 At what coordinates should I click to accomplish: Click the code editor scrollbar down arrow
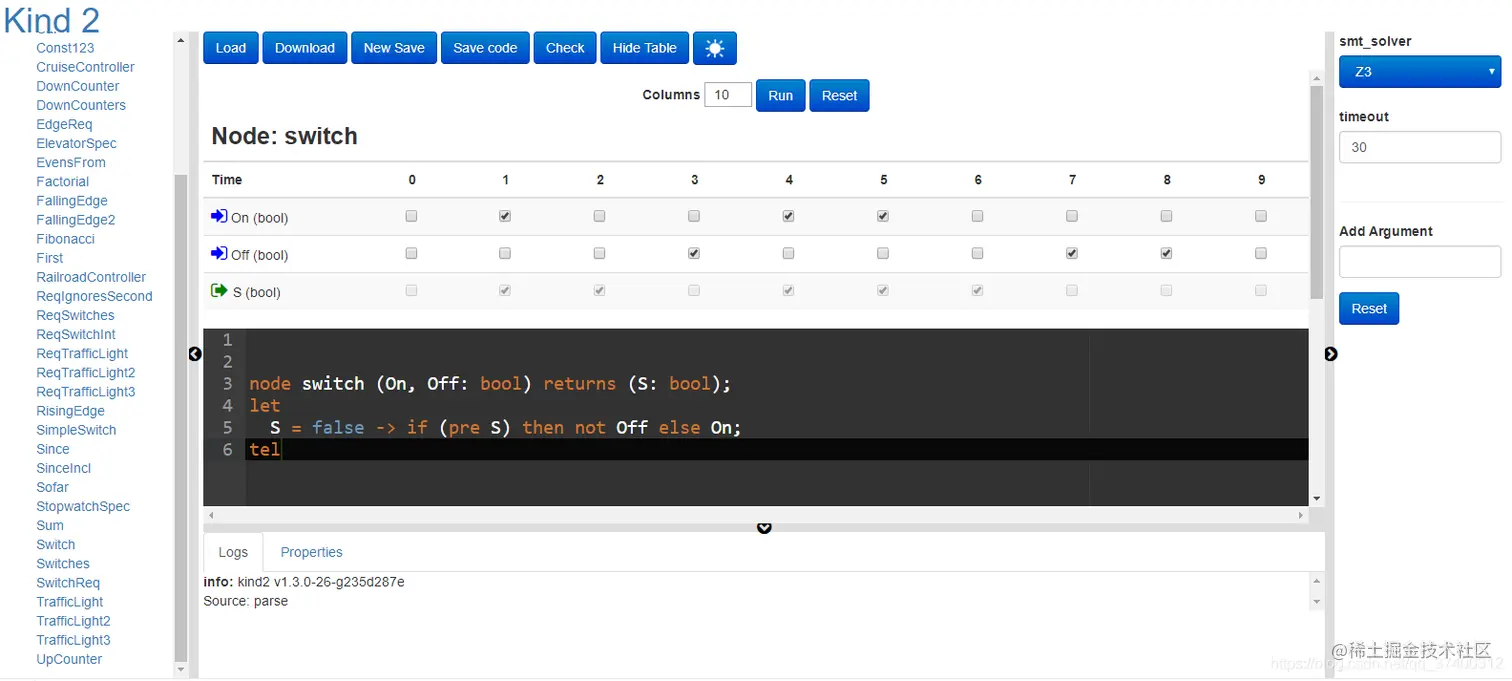tap(1316, 498)
